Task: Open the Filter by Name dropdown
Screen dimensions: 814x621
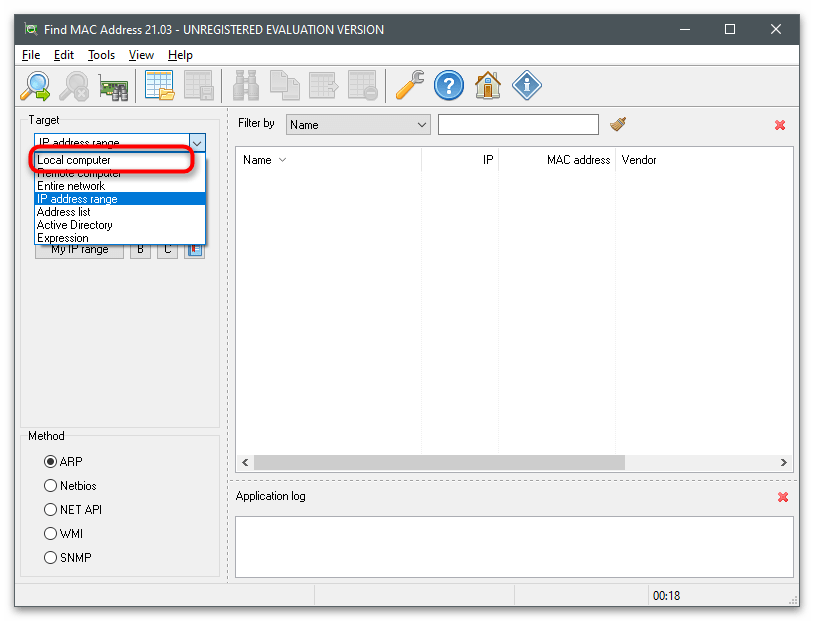Action: point(358,125)
